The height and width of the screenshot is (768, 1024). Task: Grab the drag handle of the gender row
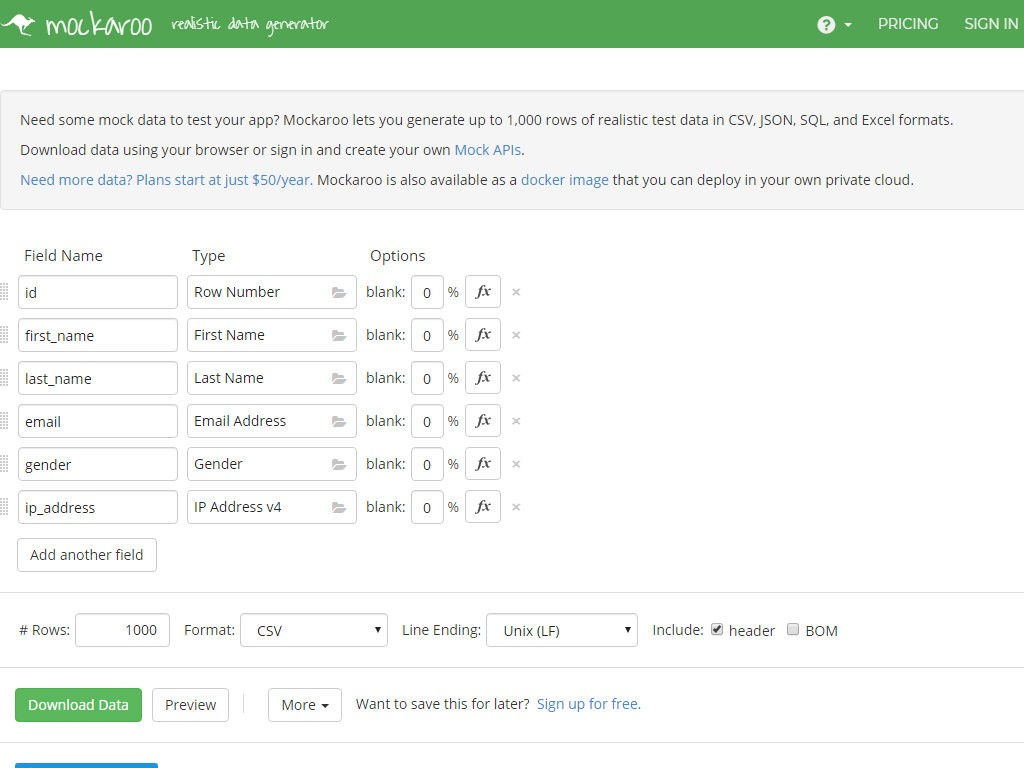pyautogui.click(x=4, y=464)
